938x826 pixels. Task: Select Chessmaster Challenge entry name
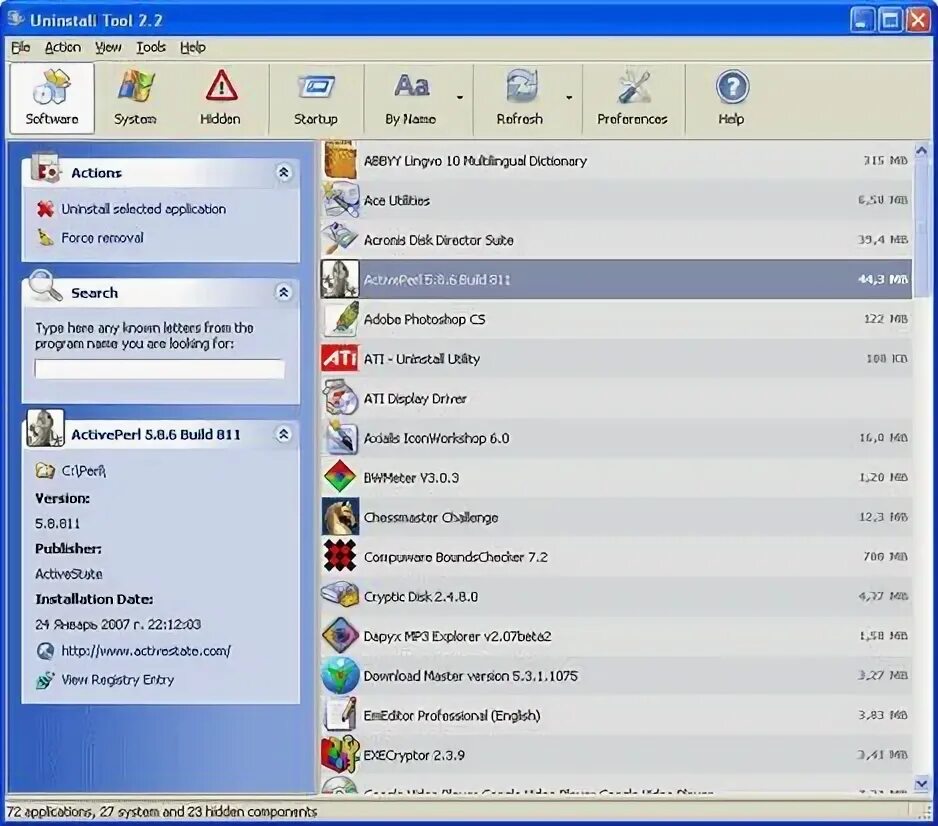coord(431,517)
